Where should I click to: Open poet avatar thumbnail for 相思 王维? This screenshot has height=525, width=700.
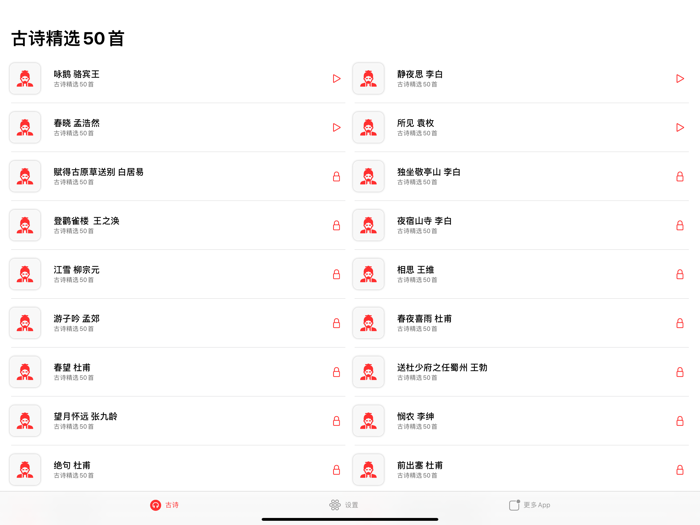368,274
